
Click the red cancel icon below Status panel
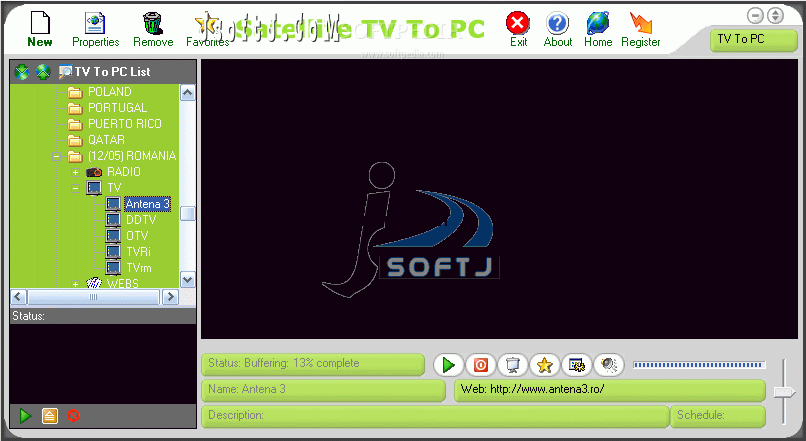[x=74, y=415]
